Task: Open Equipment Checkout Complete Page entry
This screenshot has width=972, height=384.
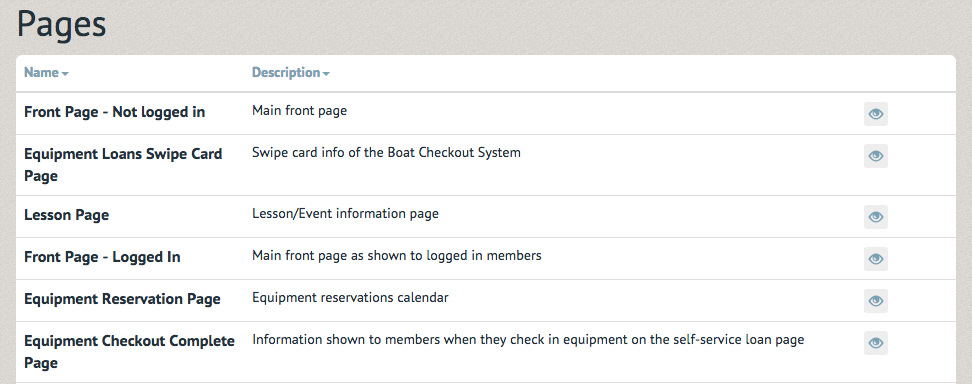Action: 130,352
